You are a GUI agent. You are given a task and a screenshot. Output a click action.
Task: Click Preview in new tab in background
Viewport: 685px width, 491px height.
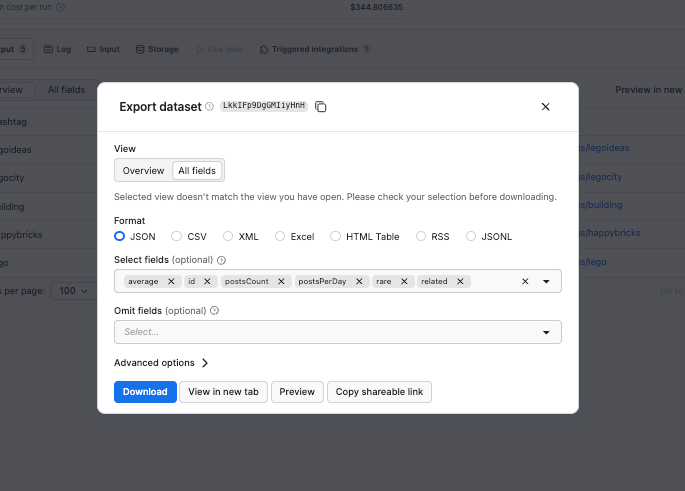click(650, 90)
